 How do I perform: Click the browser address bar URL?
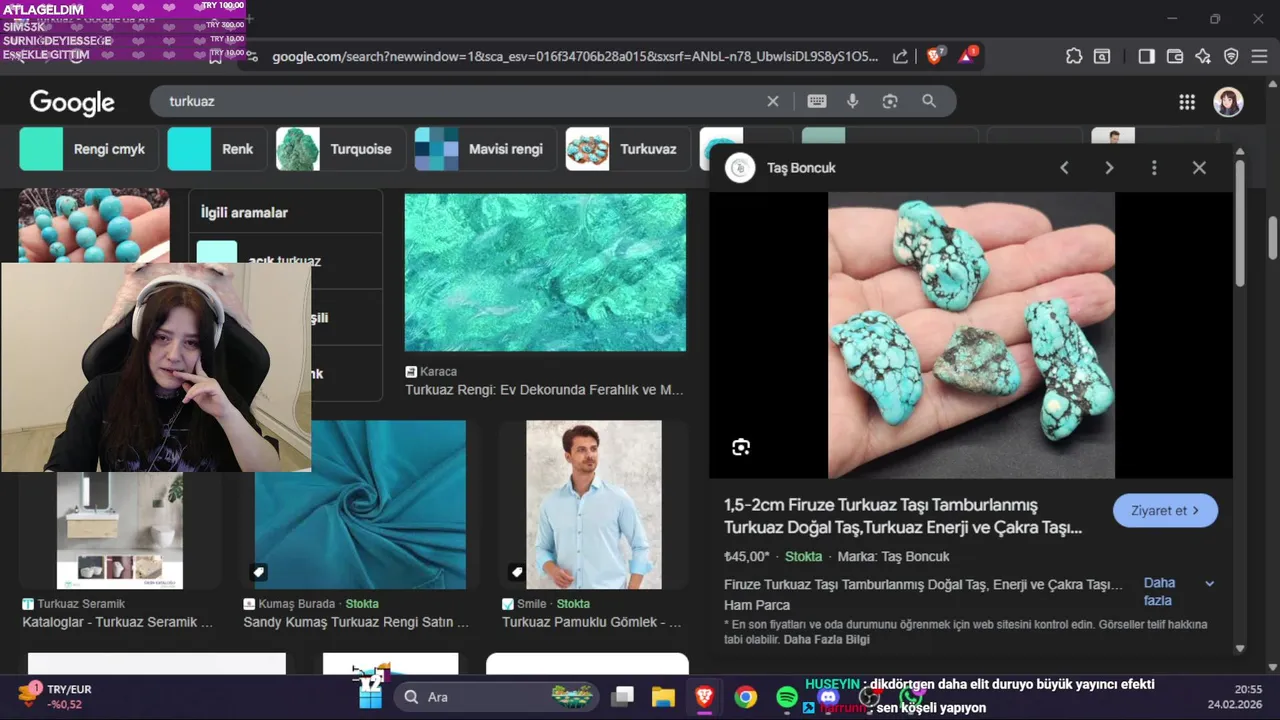pyautogui.click(x=575, y=57)
